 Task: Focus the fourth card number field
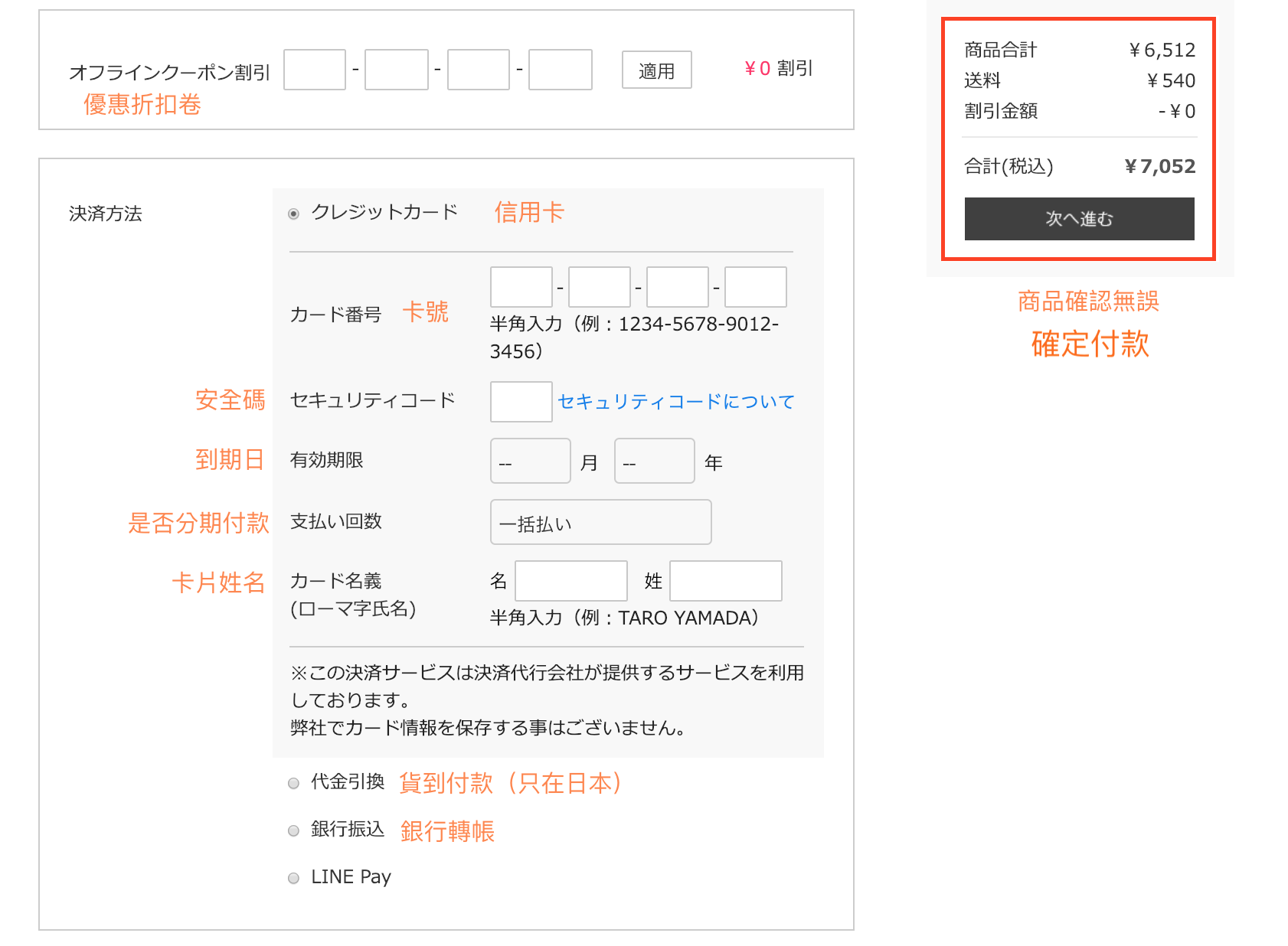(x=755, y=287)
